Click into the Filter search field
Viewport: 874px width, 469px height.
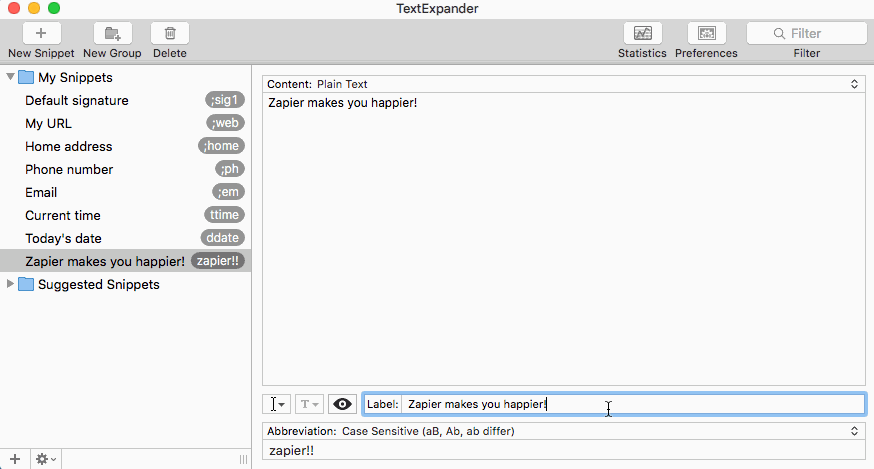point(807,33)
